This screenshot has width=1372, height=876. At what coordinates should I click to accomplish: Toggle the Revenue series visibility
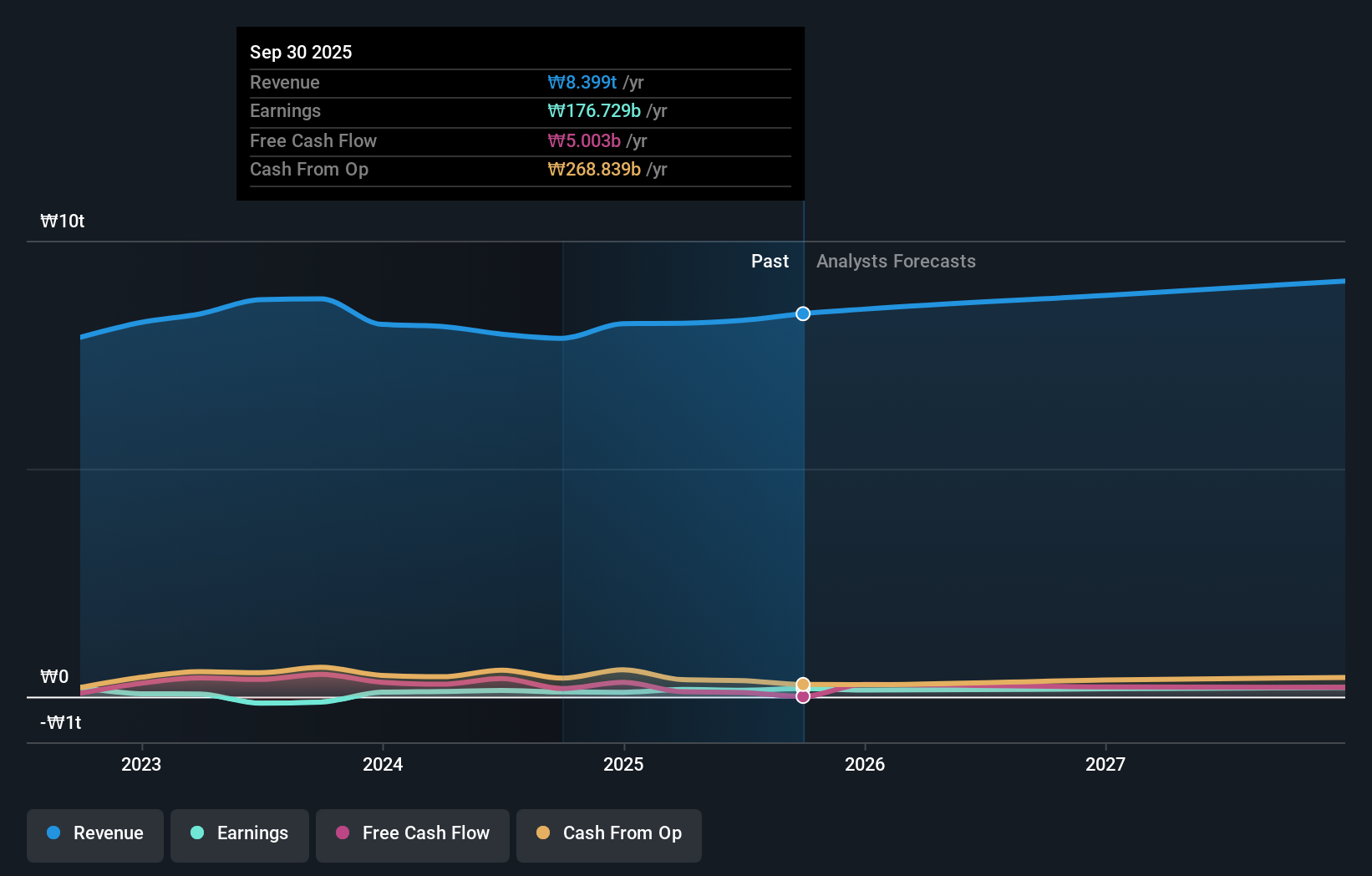tap(94, 833)
